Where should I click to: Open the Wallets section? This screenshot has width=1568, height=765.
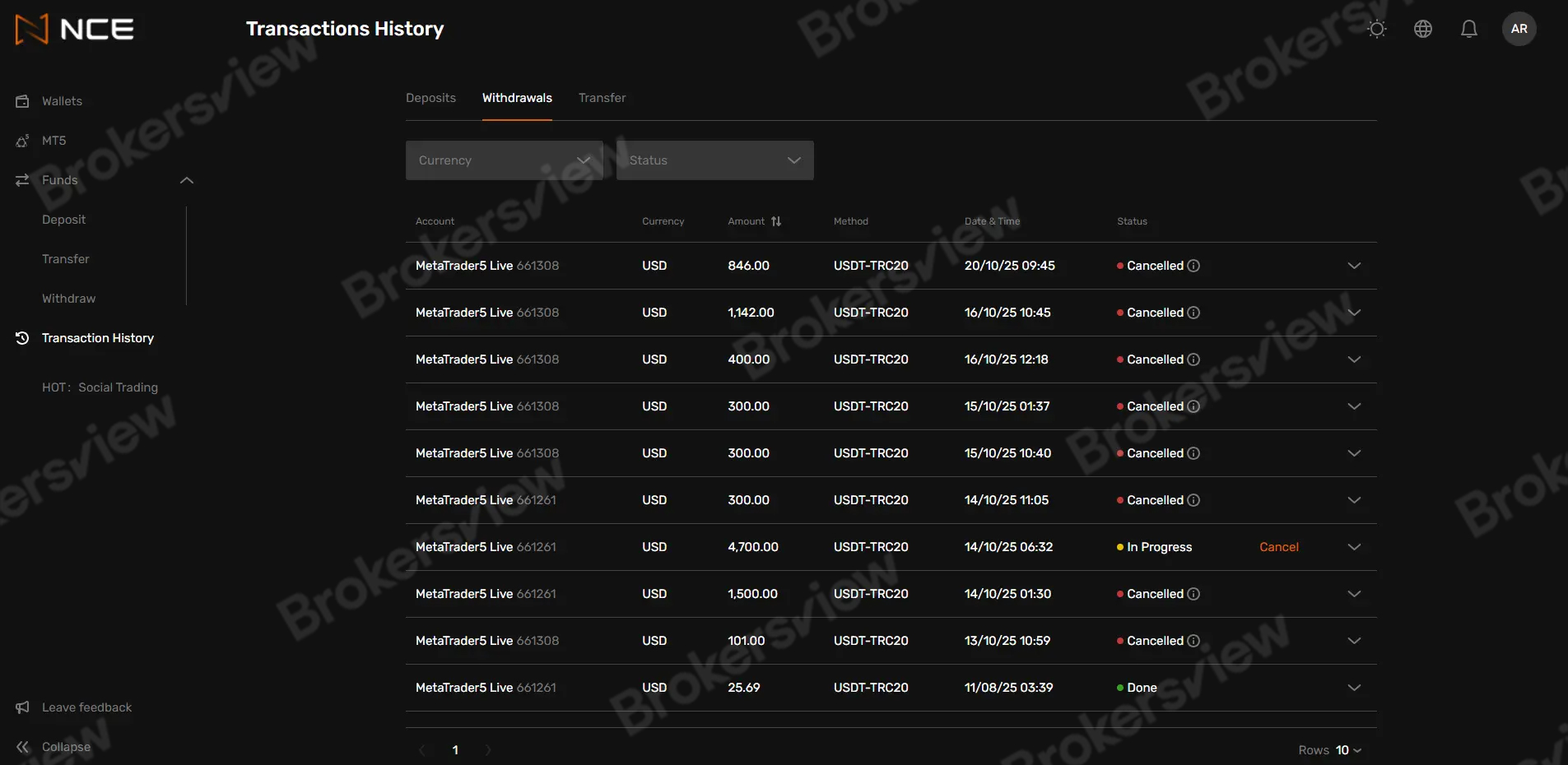[62, 101]
